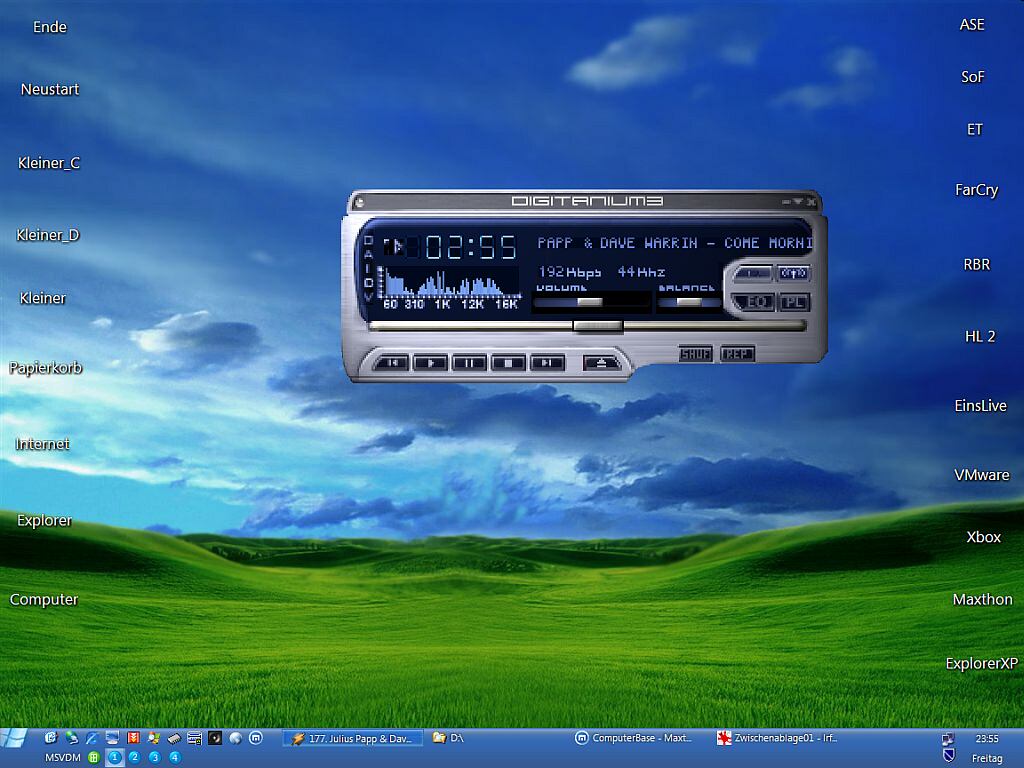
Task: Open the Computer desktop shortcut
Action: [x=44, y=600]
